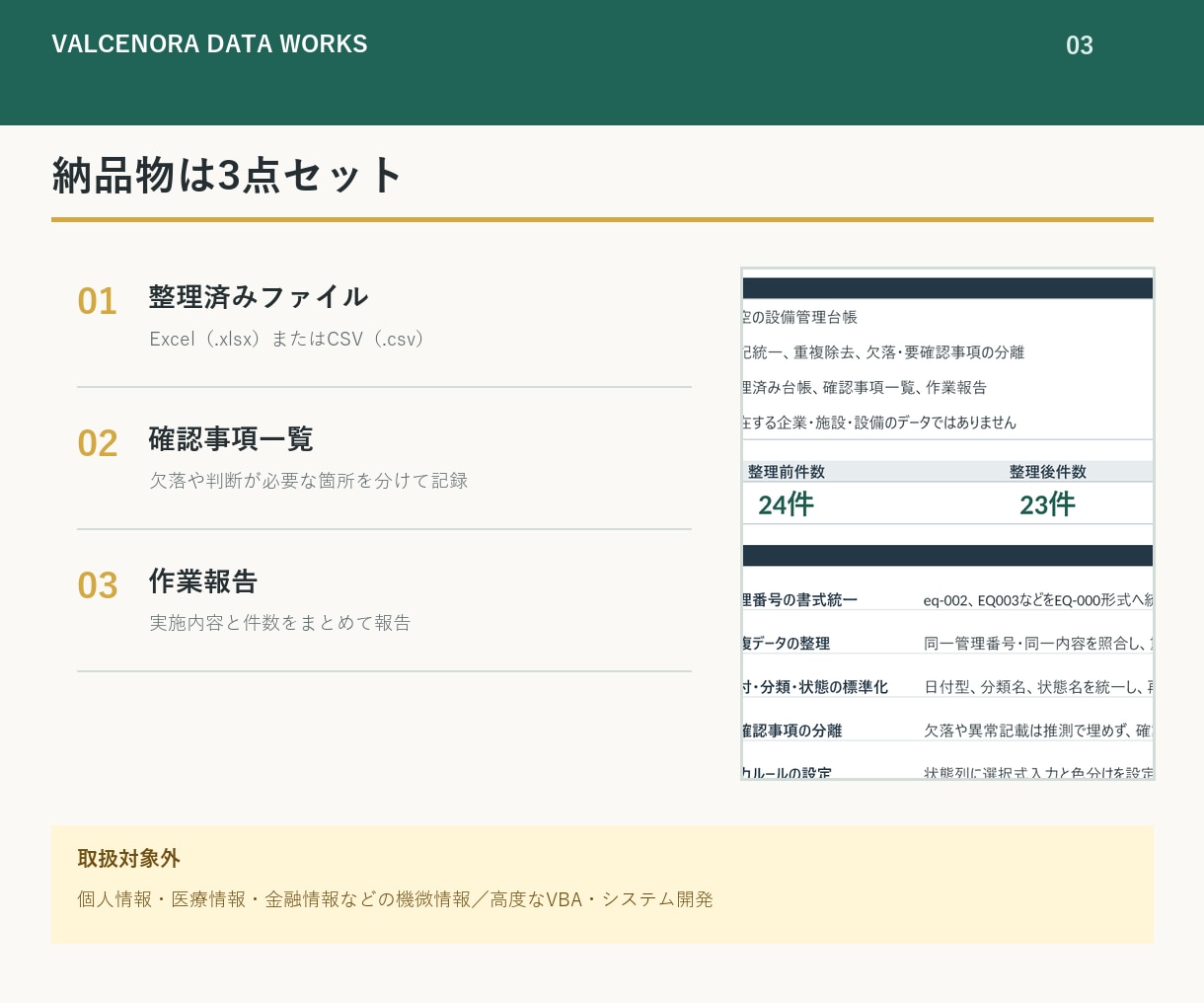This screenshot has height=1003, width=1204.
Task: Click 整理後件数 label in preview
Action: [x=1047, y=472]
